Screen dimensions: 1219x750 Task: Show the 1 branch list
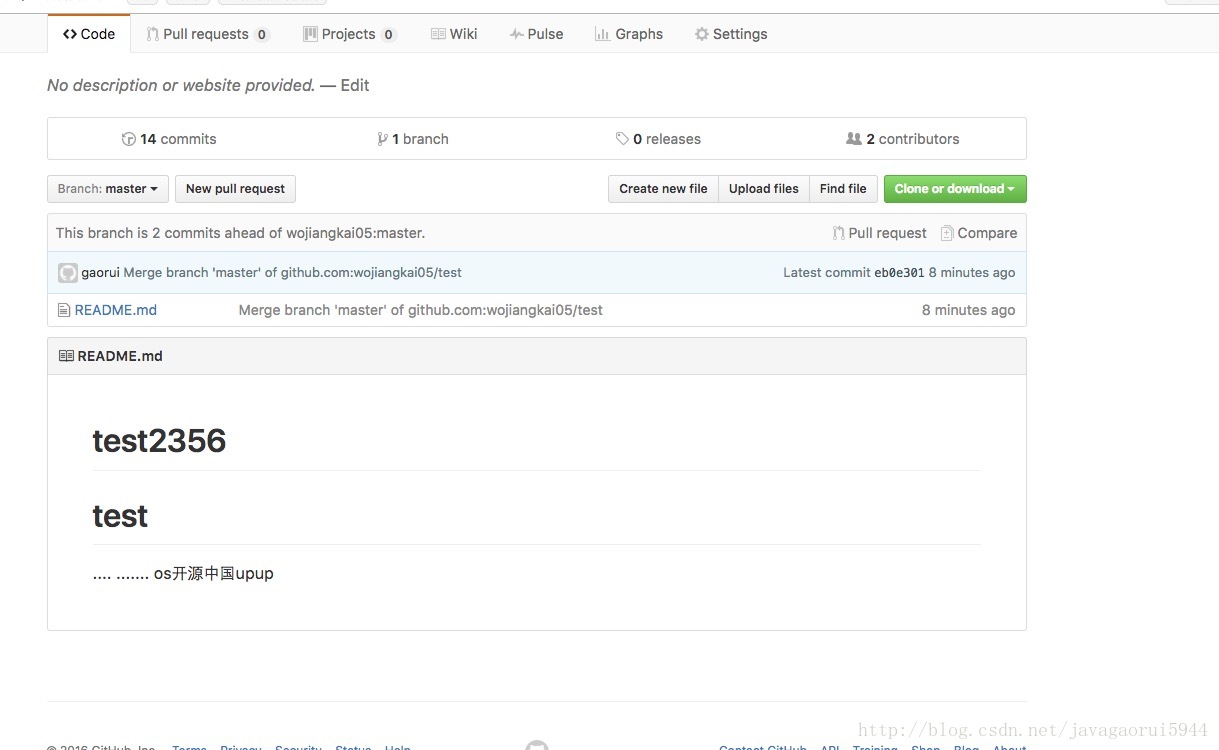(x=413, y=139)
